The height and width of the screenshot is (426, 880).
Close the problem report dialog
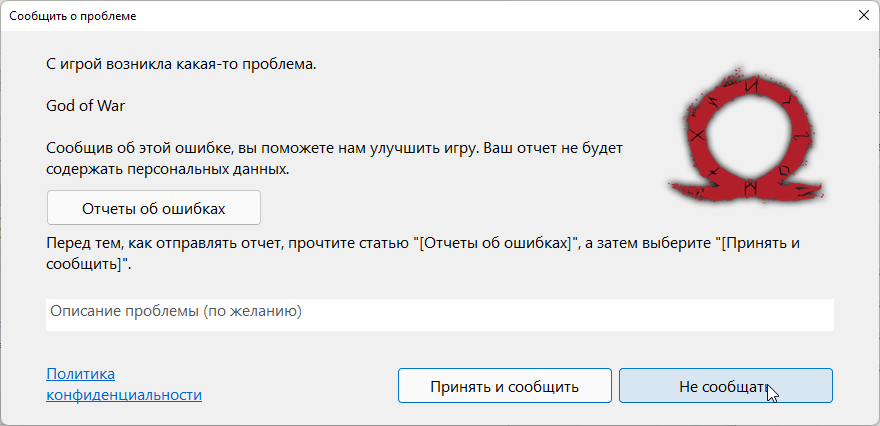tap(863, 17)
